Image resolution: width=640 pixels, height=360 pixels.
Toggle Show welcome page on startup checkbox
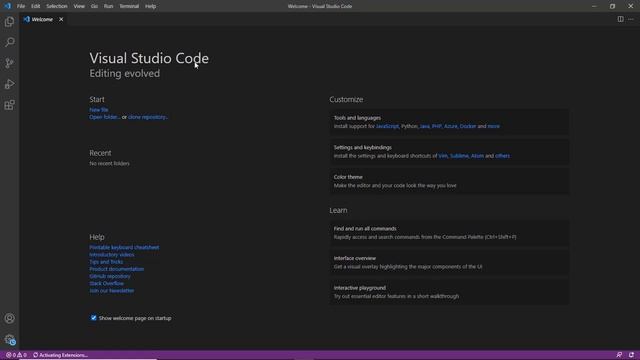[x=93, y=318]
